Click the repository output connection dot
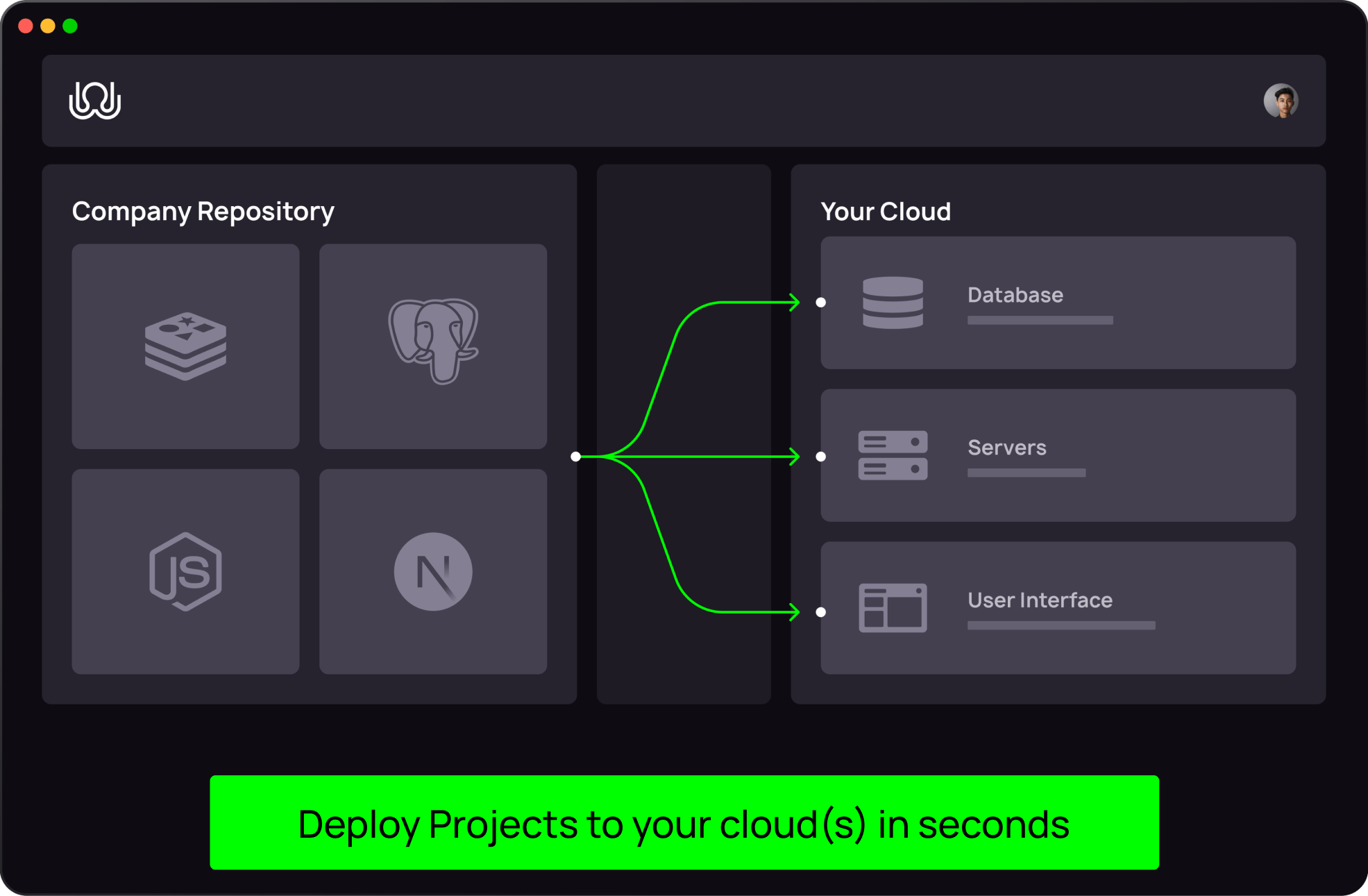Screen dimensions: 1368x896 click(x=575, y=457)
